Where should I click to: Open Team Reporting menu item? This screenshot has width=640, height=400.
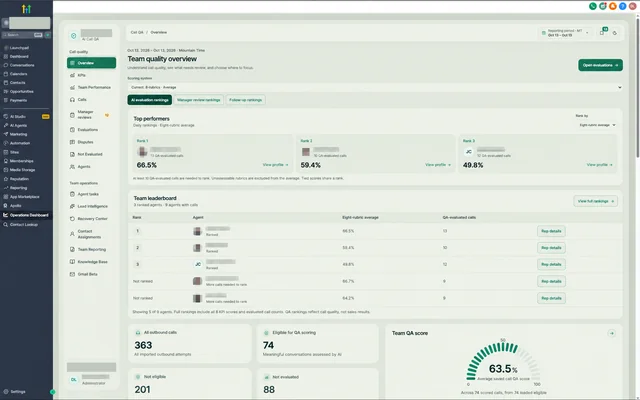coord(91,249)
